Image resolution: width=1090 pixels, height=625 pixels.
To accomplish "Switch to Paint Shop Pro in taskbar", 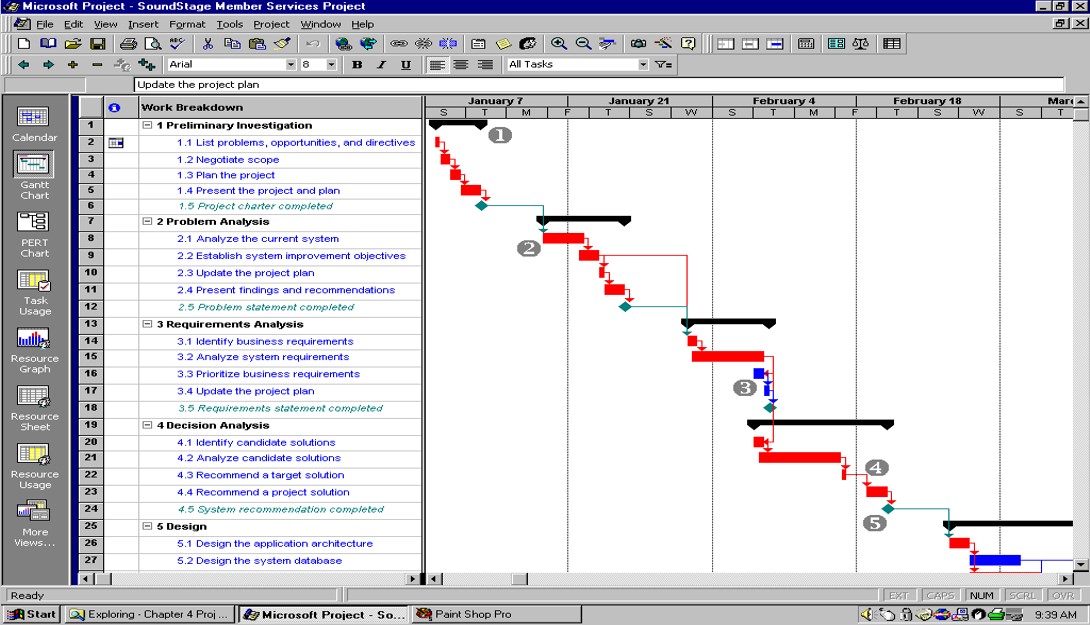I will click(495, 614).
